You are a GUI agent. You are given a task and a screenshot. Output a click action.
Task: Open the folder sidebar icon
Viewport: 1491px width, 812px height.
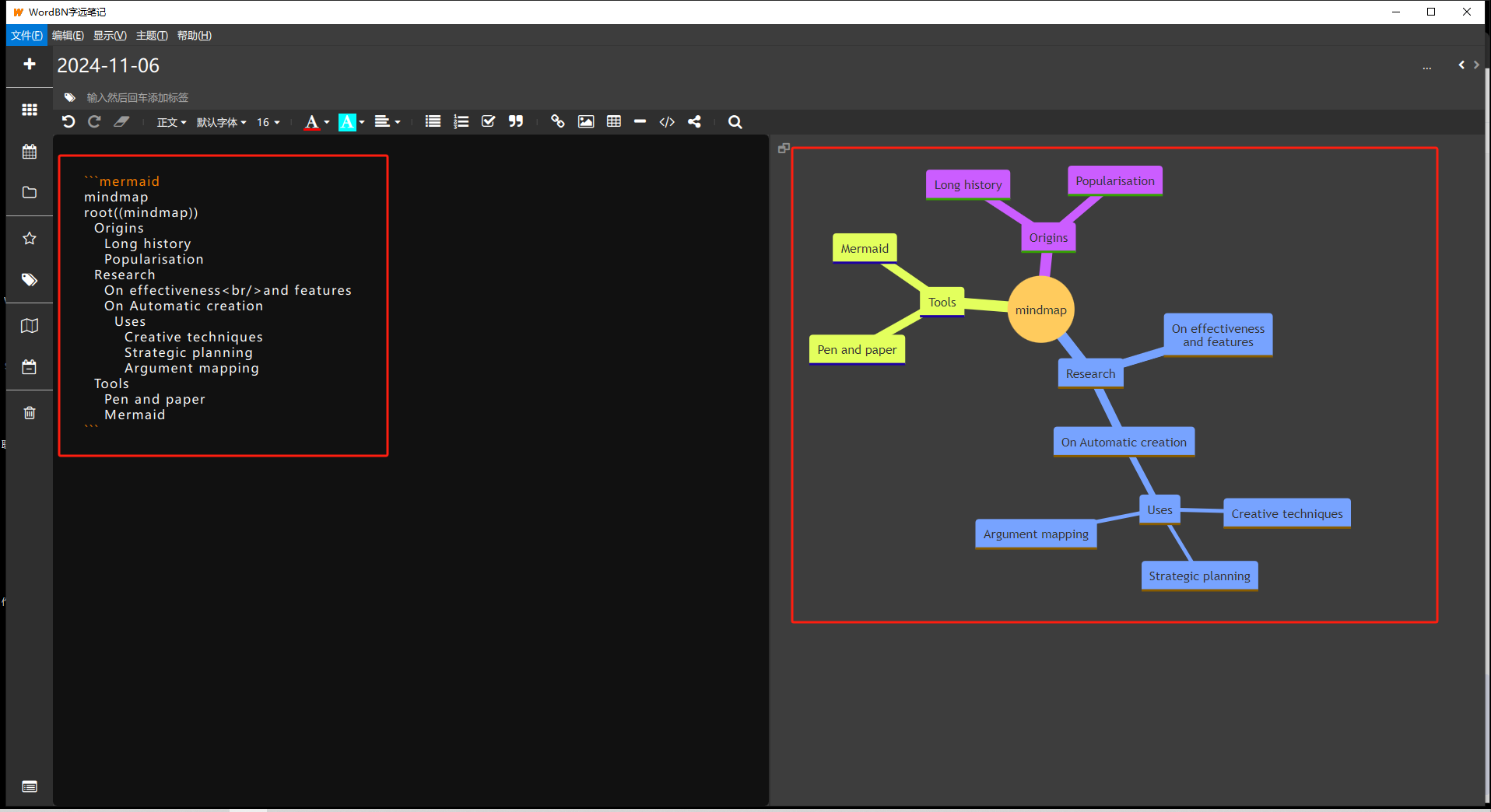[x=30, y=192]
